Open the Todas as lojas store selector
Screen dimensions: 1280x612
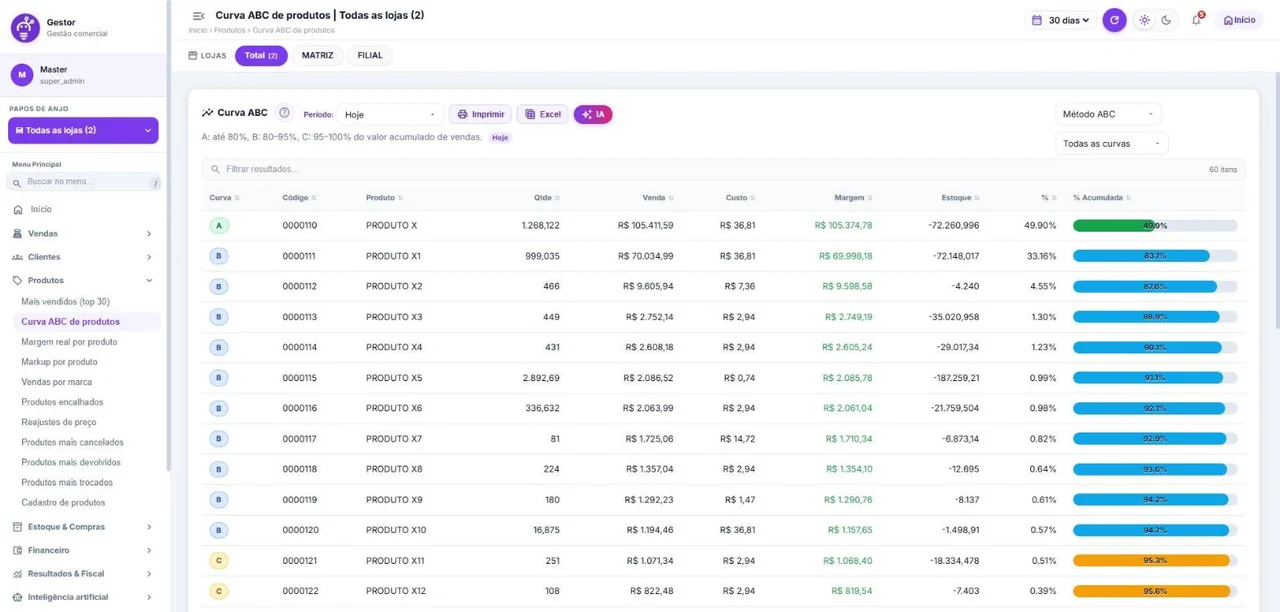pos(83,130)
